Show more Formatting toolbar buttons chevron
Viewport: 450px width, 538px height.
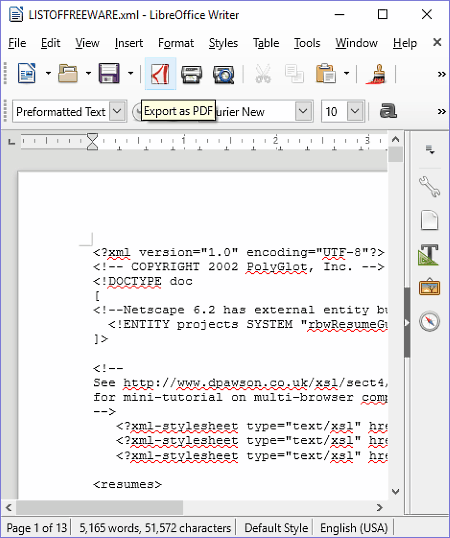(x=442, y=112)
